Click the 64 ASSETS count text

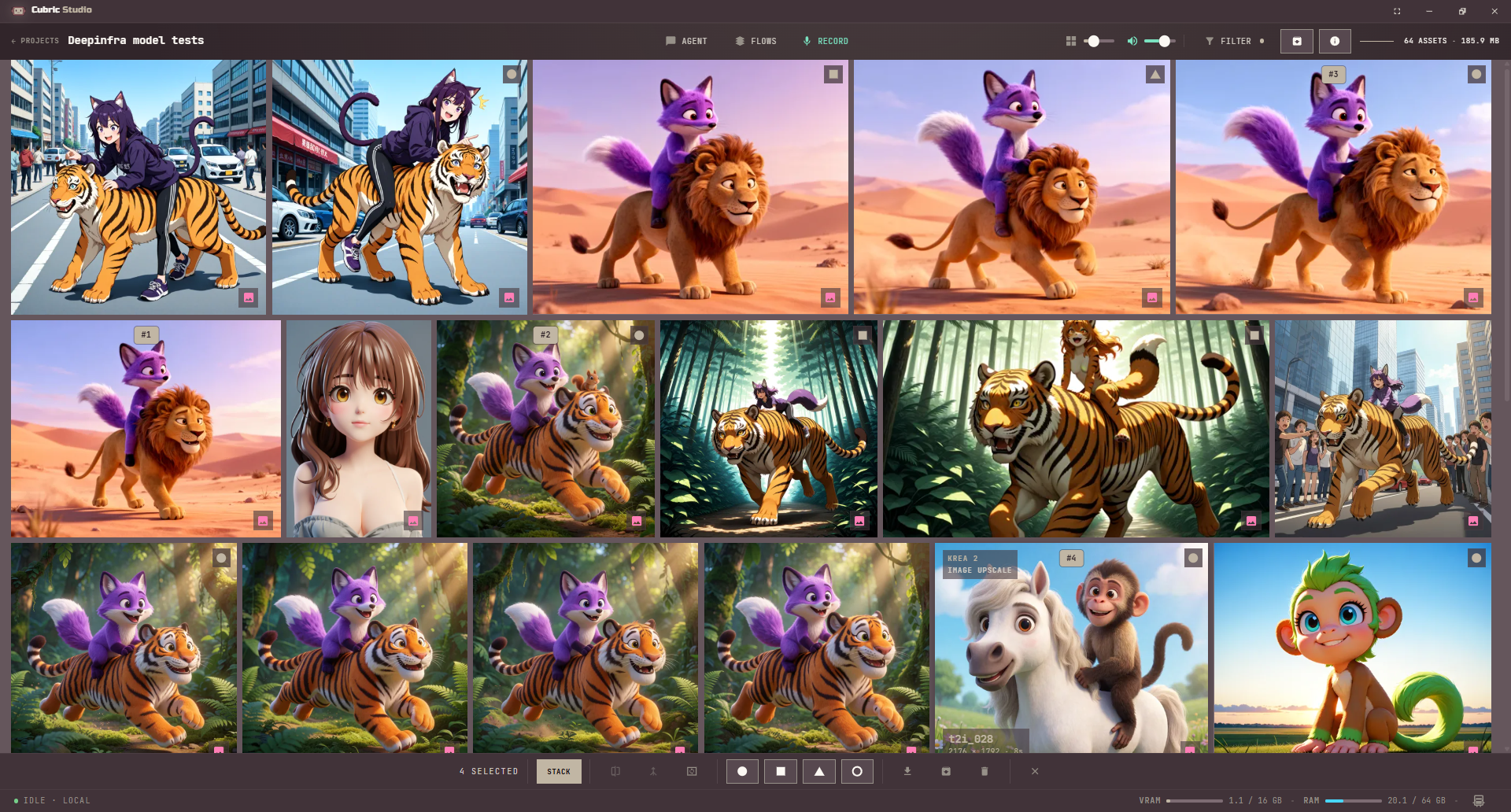(x=1425, y=41)
